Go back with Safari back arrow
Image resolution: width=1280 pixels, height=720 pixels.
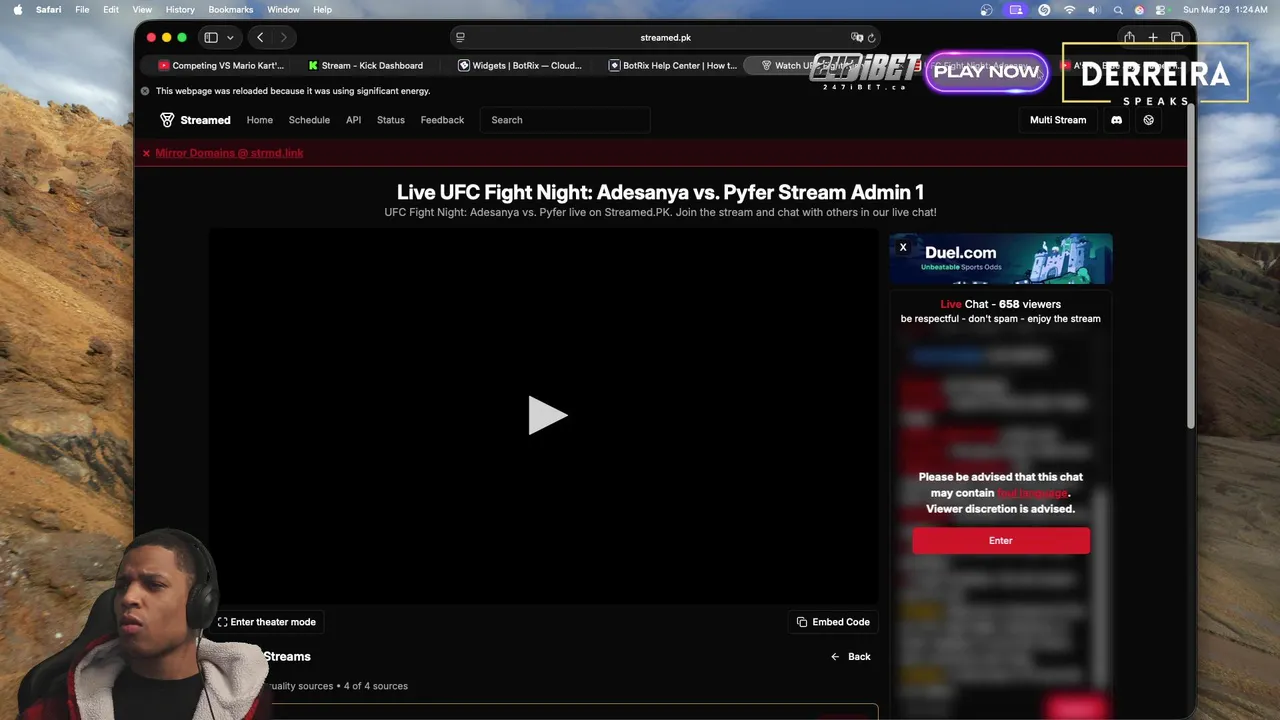[260, 38]
